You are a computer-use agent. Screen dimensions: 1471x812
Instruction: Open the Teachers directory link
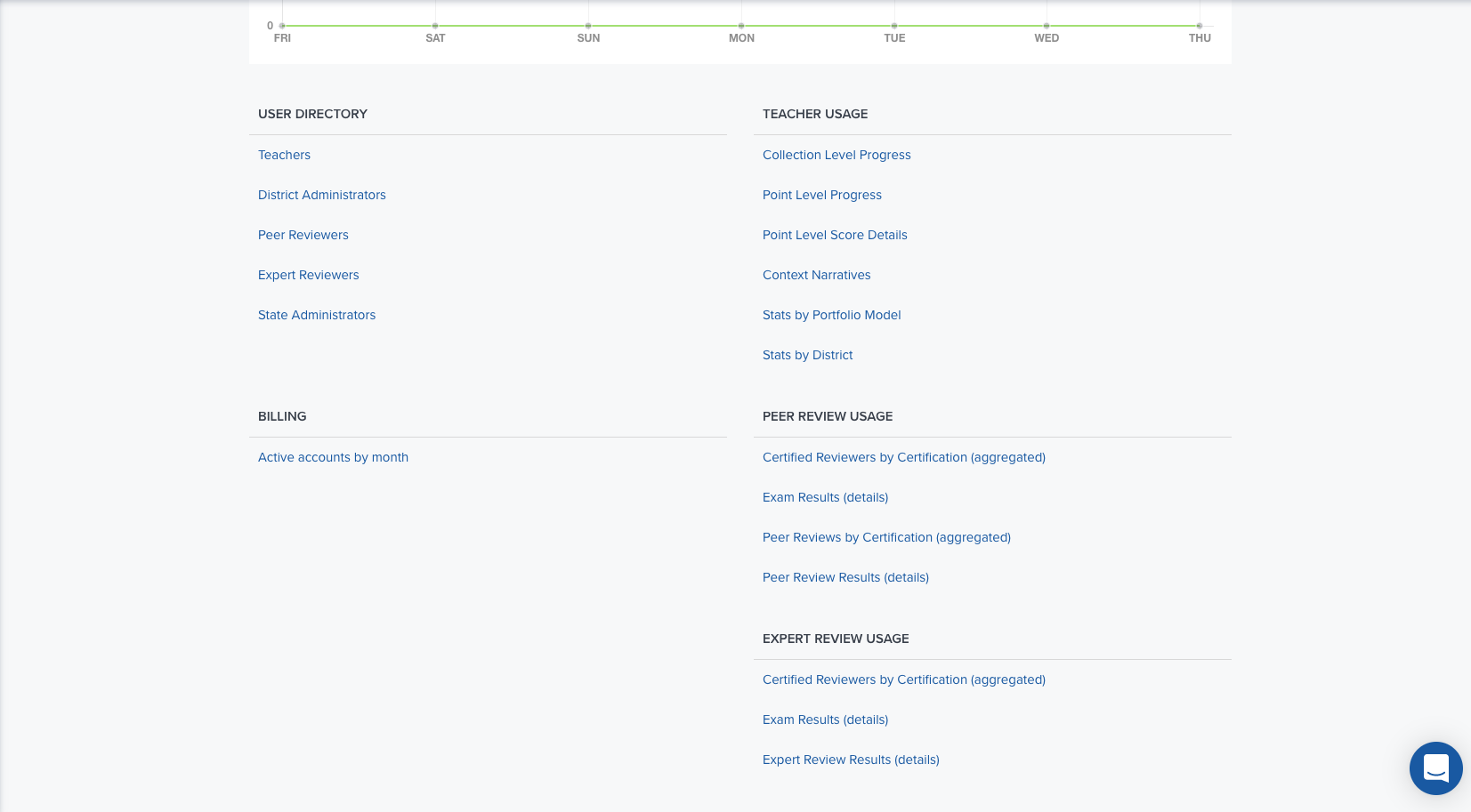click(284, 155)
